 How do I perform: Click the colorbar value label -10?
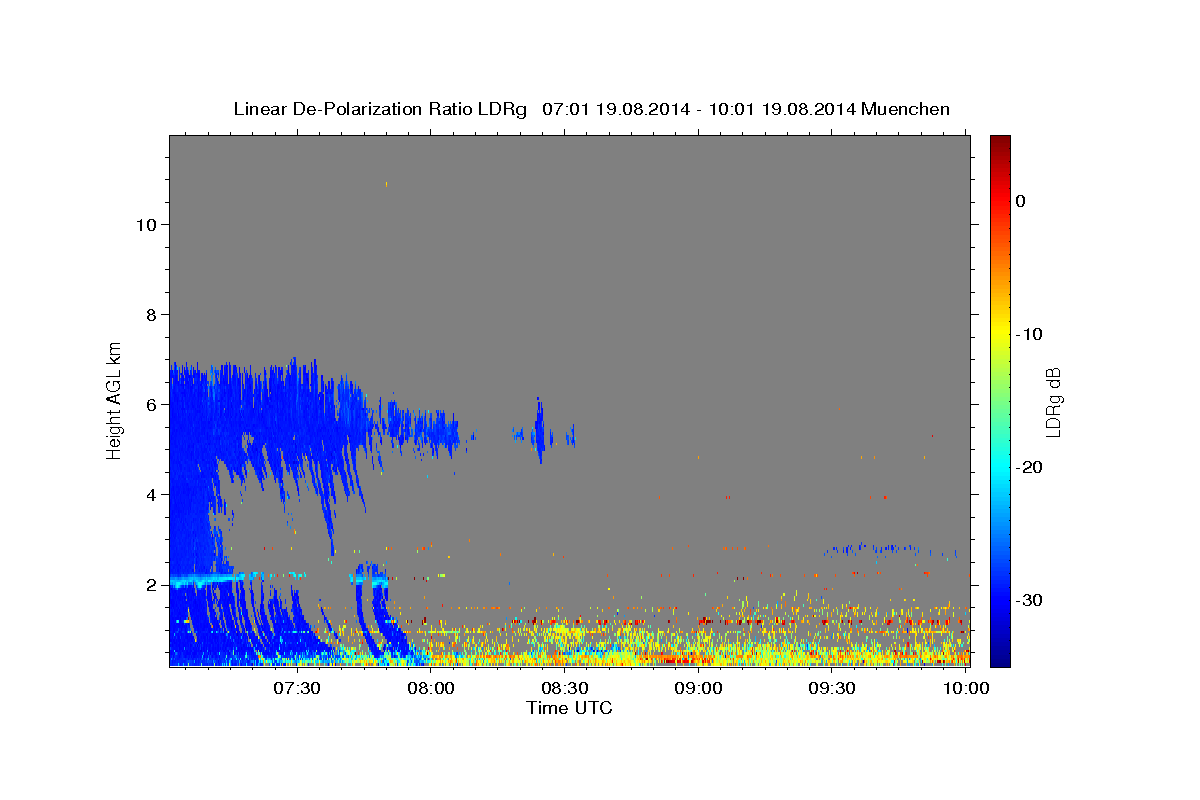(1029, 334)
